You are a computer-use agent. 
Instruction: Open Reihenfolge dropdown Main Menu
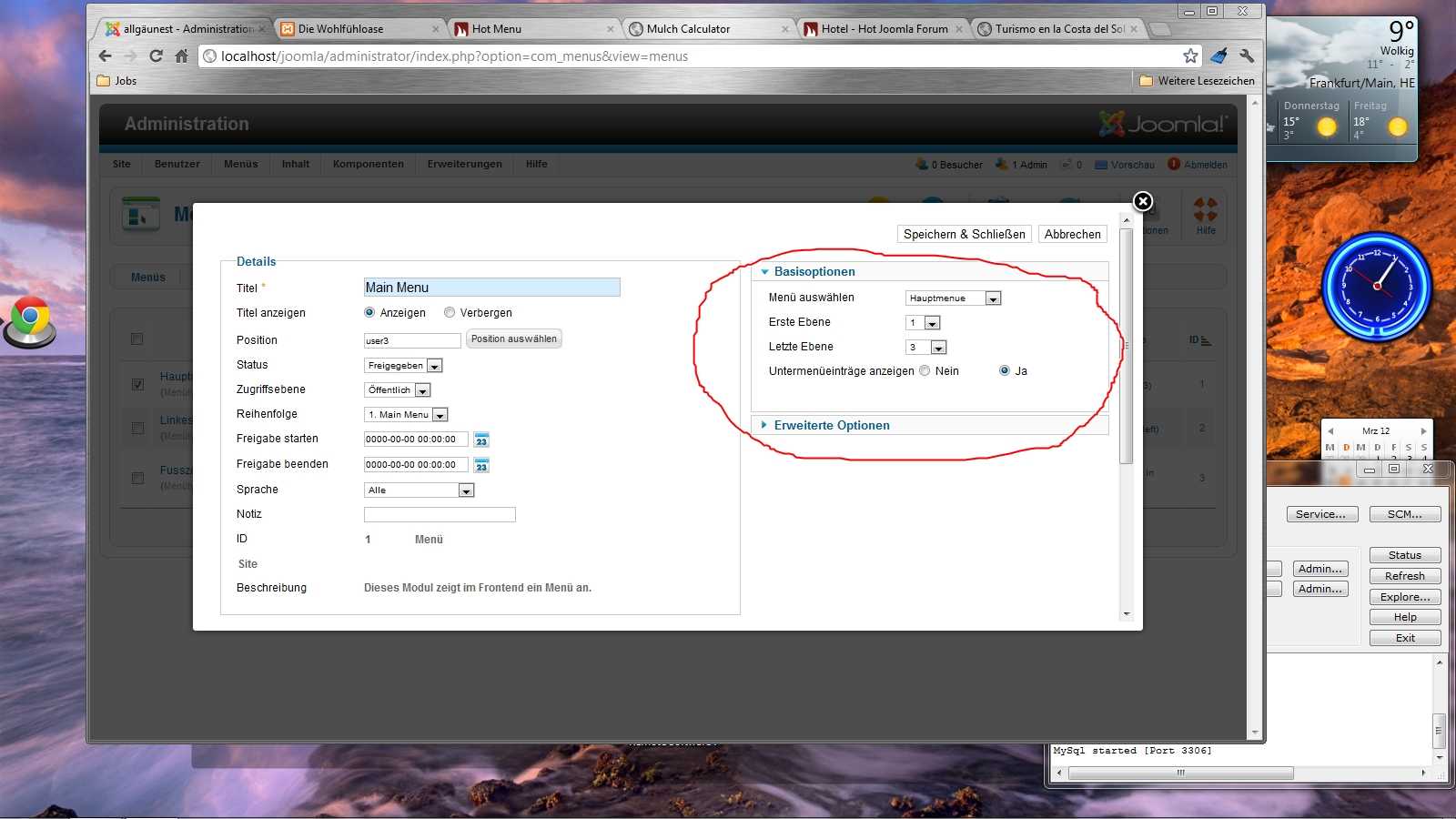406,414
